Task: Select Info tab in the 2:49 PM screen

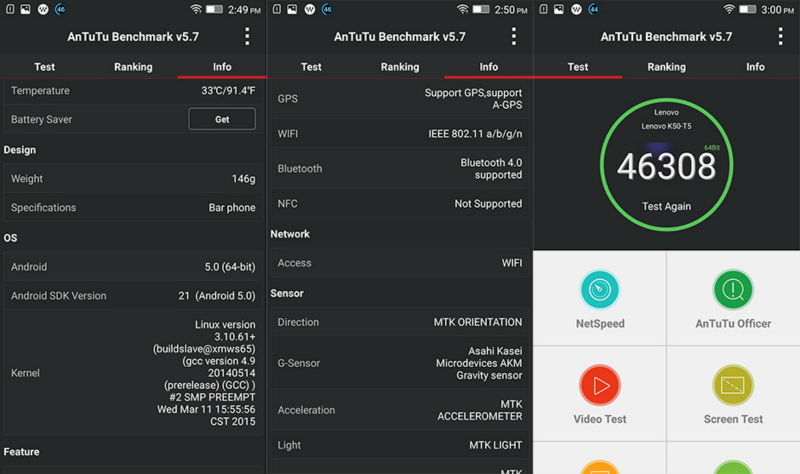Action: click(x=222, y=67)
